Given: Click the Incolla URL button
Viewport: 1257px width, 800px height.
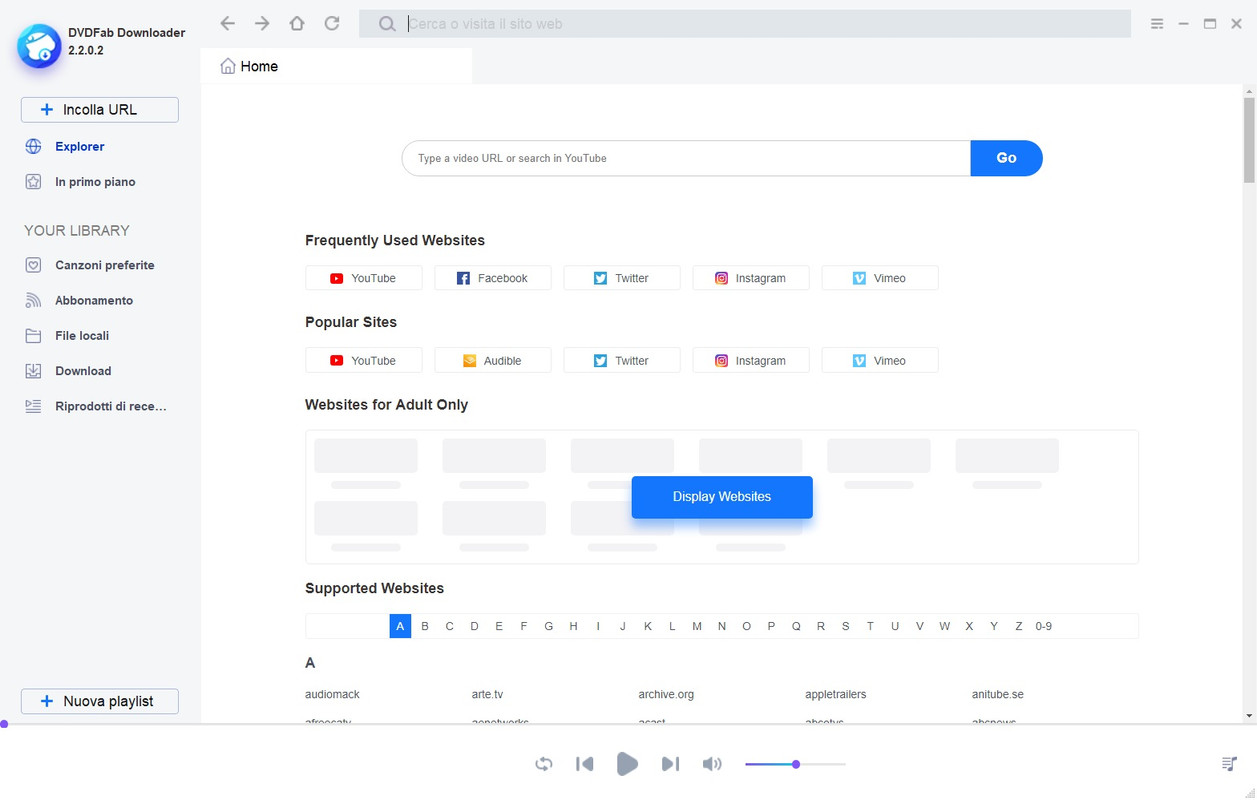Looking at the screenshot, I should coord(100,110).
